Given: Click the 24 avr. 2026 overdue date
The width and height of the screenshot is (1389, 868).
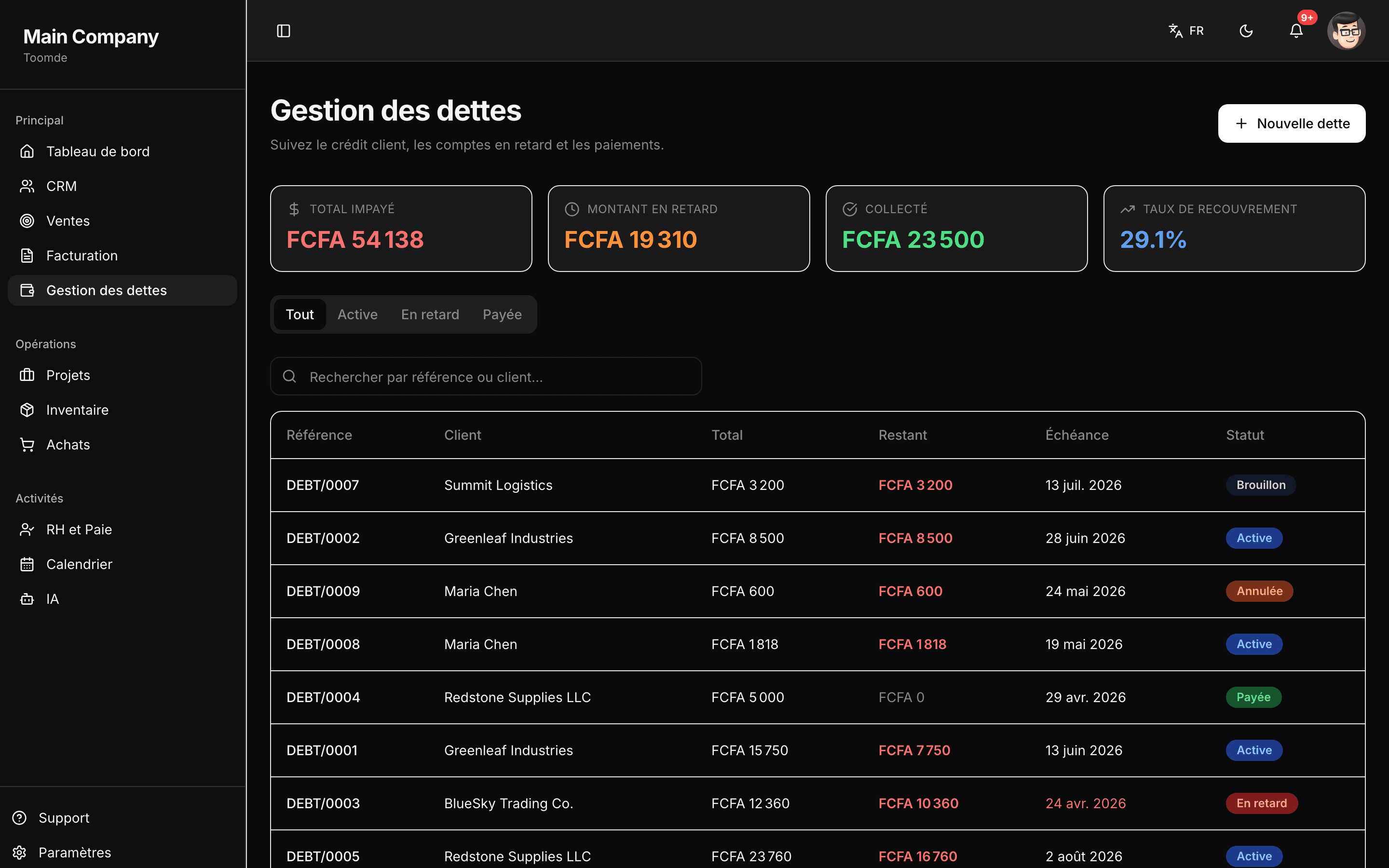Looking at the screenshot, I should click(x=1085, y=804).
